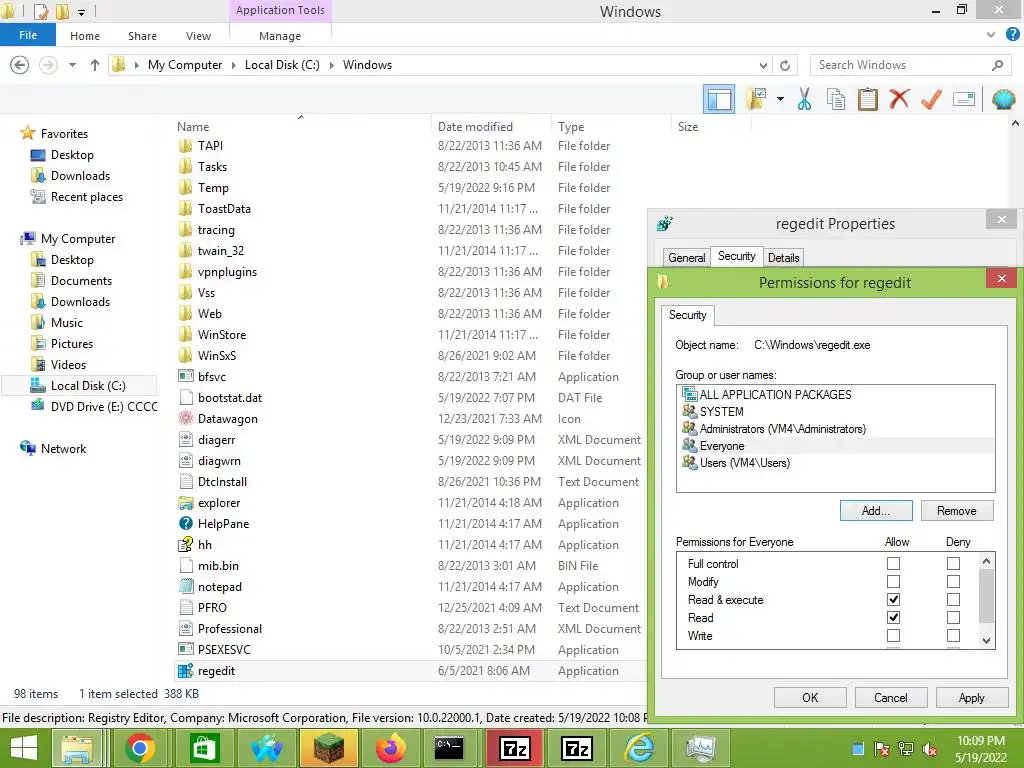Open the Windows Store taskbar icon
Image resolution: width=1024 pixels, height=768 pixels.
coord(205,748)
